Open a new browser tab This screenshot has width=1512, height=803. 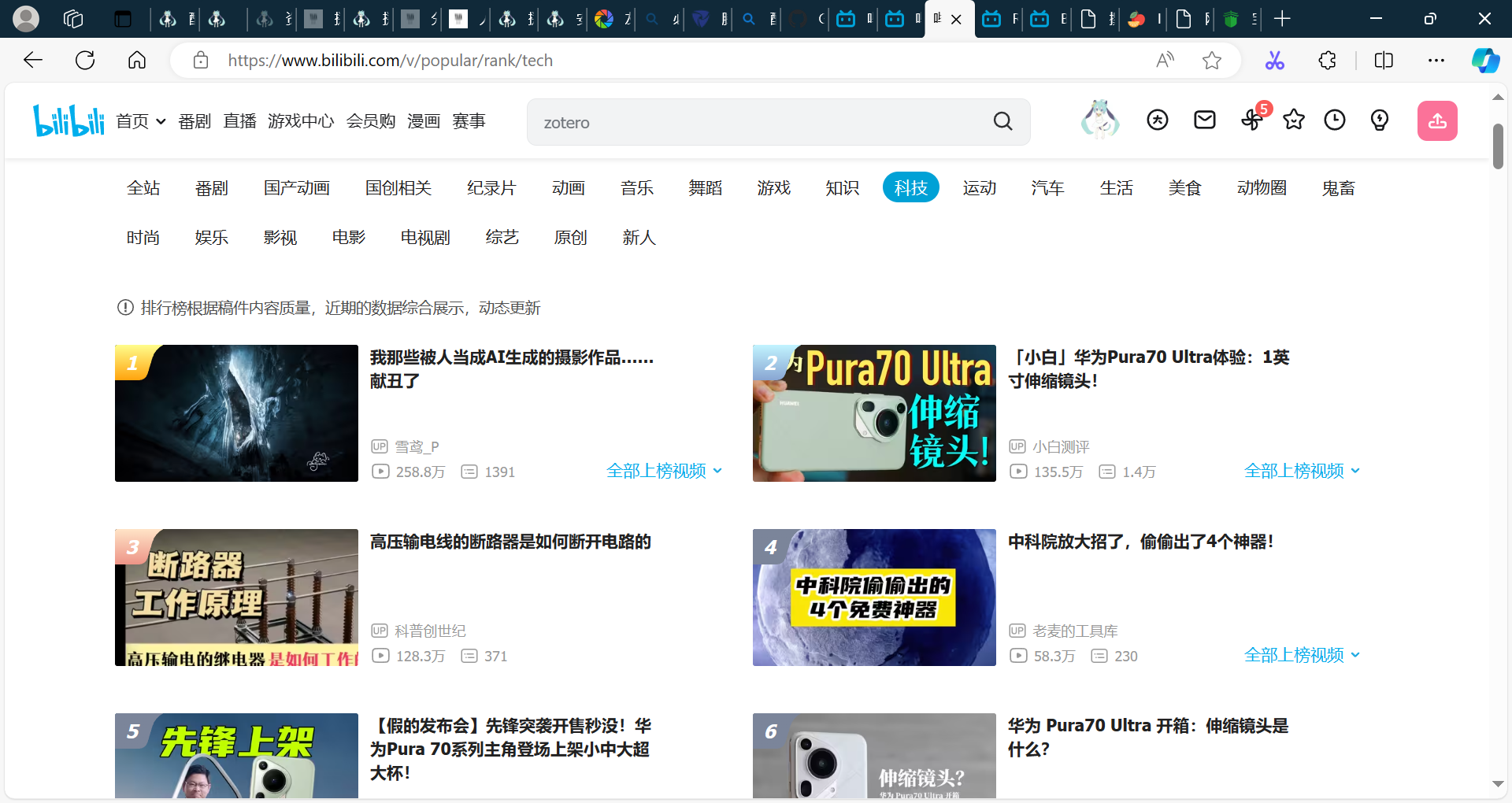pos(1282,18)
